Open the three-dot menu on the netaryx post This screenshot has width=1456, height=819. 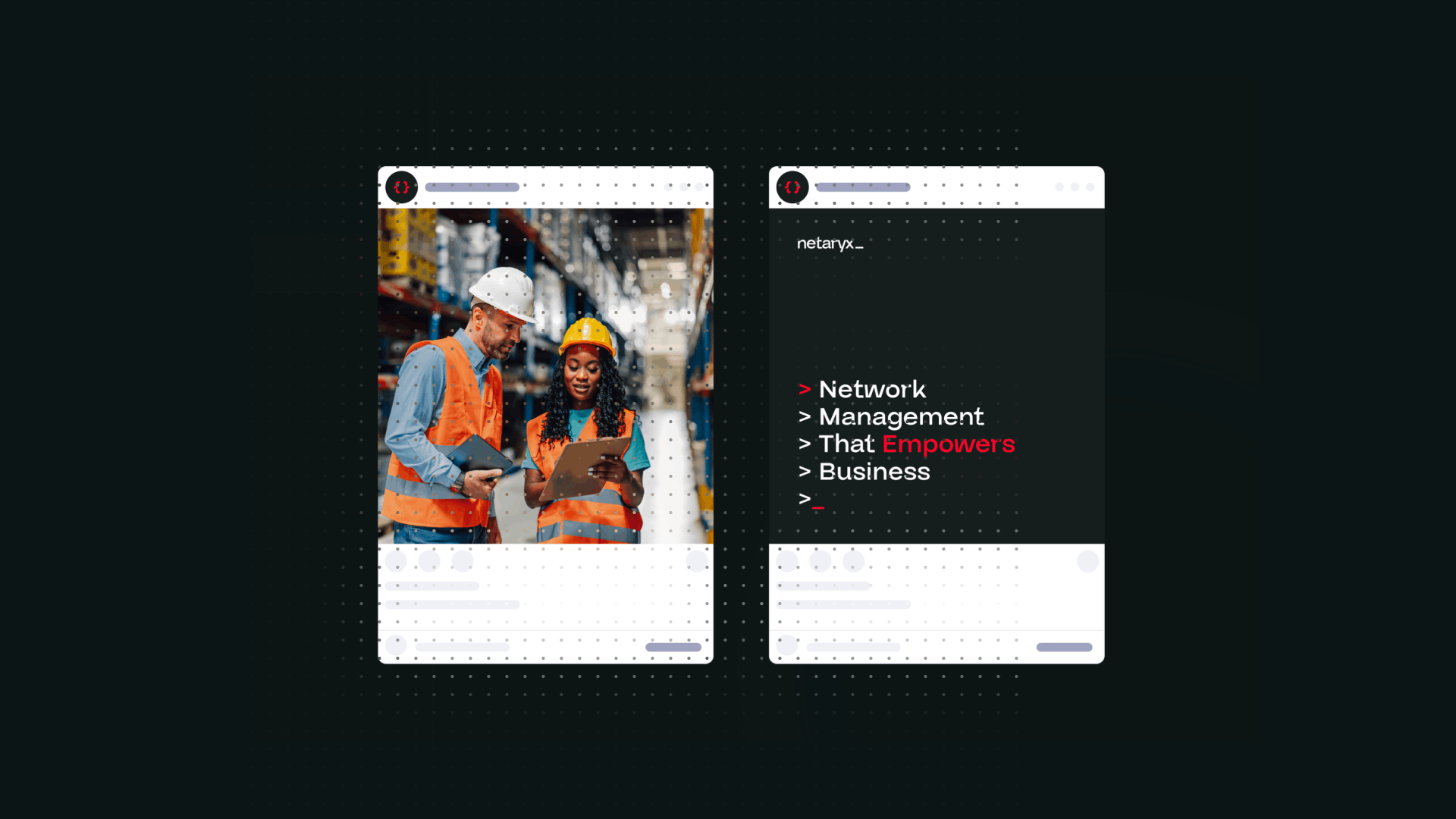pyautogui.click(x=1075, y=187)
